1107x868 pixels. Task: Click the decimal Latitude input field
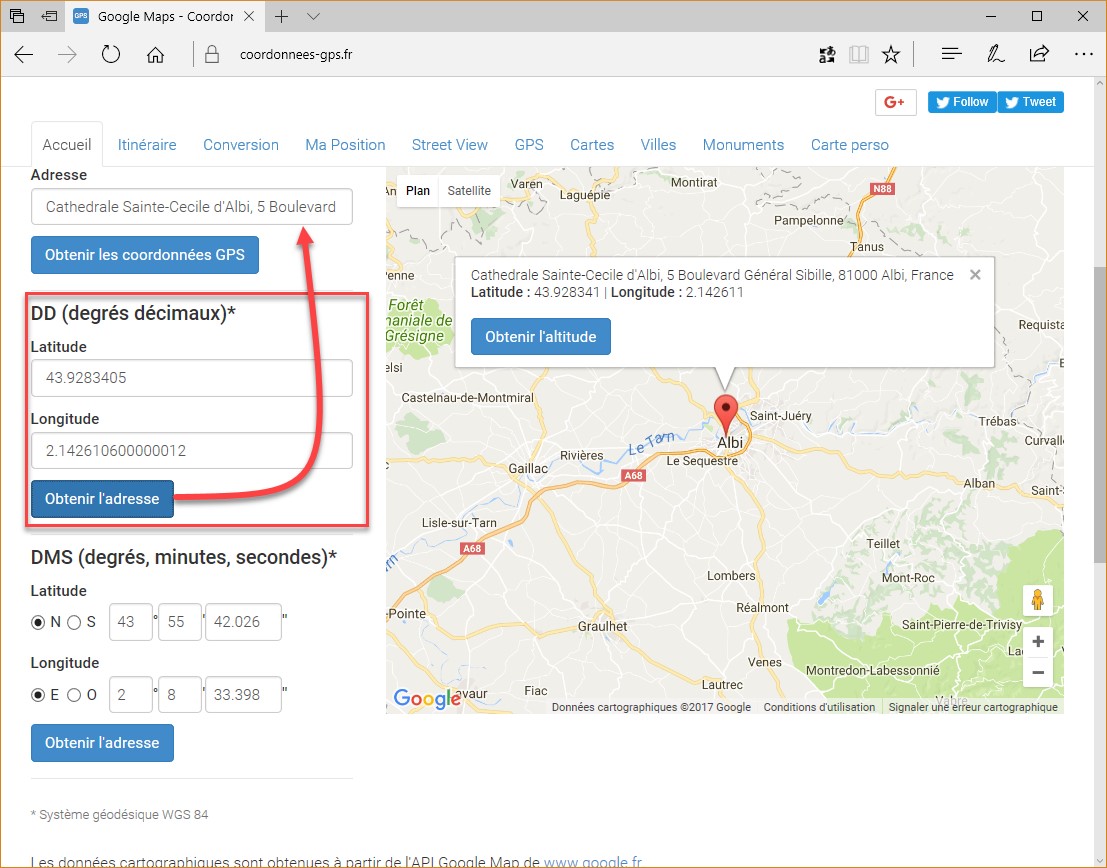tap(192, 378)
